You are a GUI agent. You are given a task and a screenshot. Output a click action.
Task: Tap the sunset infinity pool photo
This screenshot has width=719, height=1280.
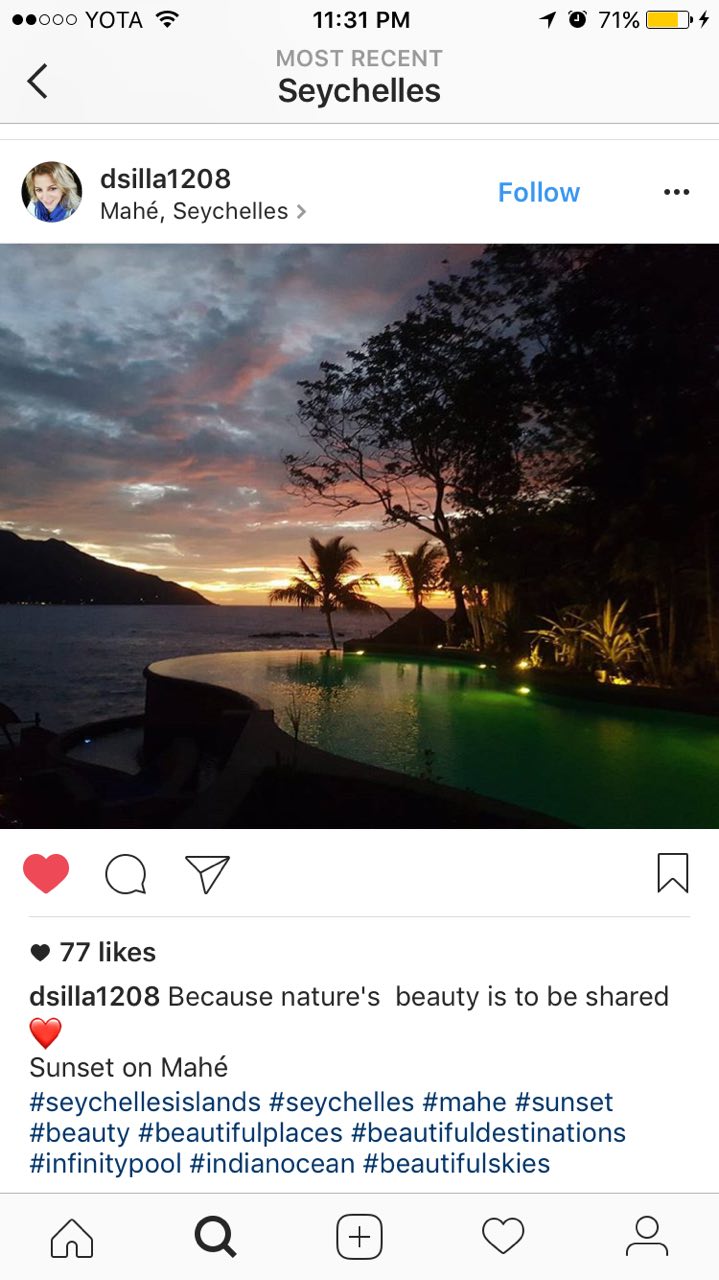359,536
